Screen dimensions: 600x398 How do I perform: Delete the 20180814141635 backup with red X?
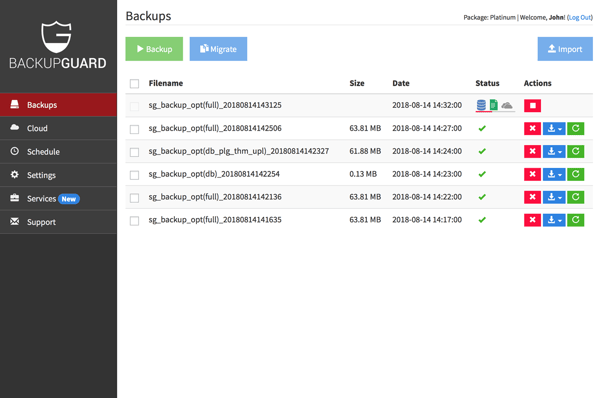(x=532, y=220)
